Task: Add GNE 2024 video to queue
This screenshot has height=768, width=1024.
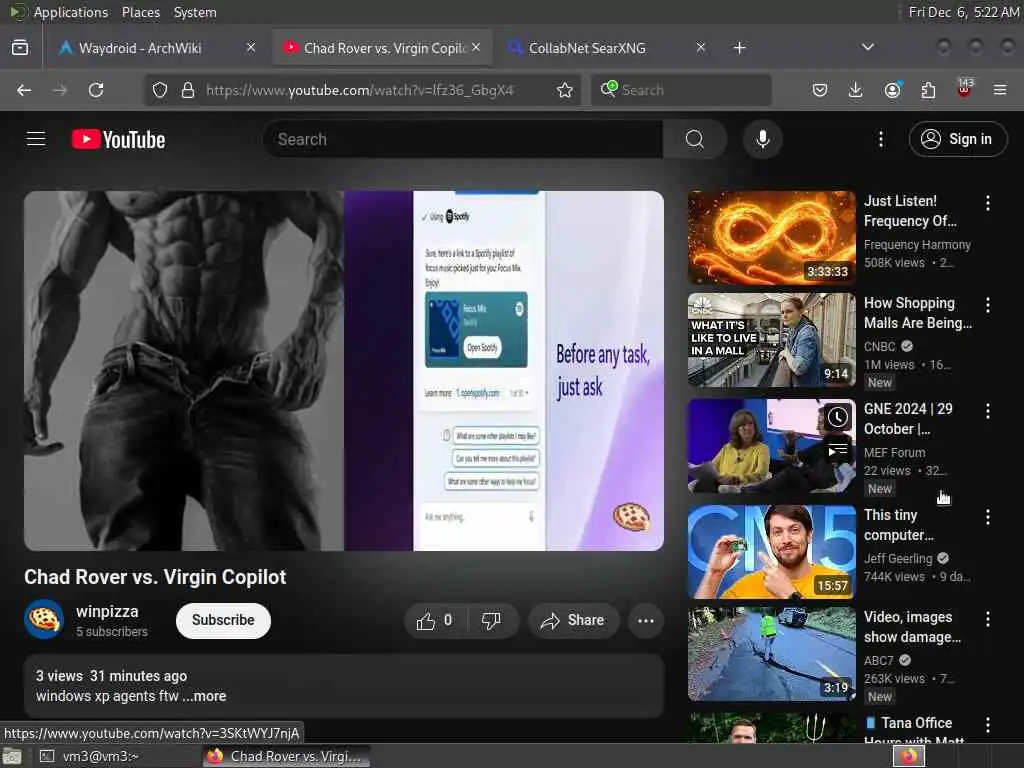Action: pos(838,450)
